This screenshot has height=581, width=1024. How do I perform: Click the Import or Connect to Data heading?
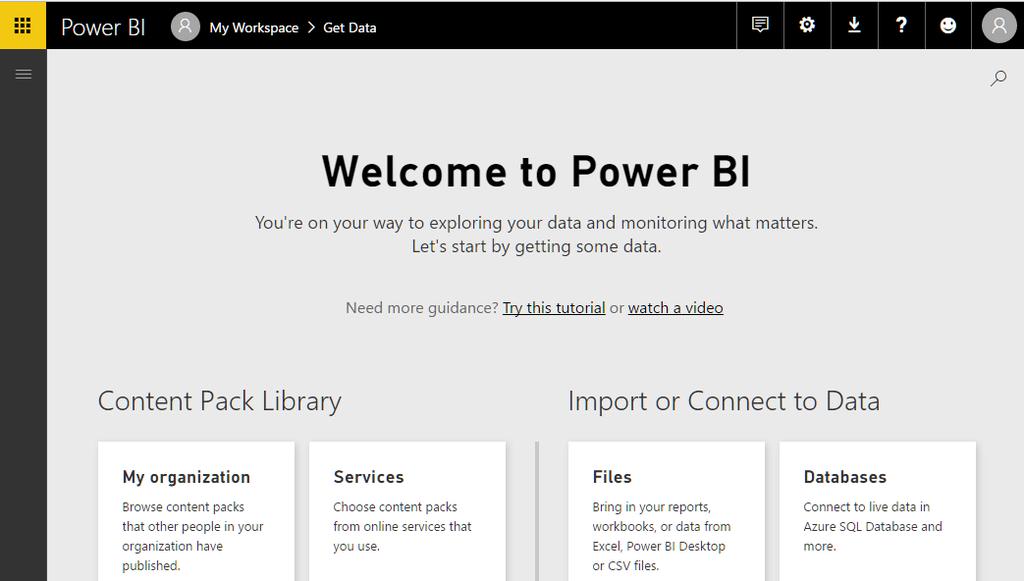pos(724,401)
